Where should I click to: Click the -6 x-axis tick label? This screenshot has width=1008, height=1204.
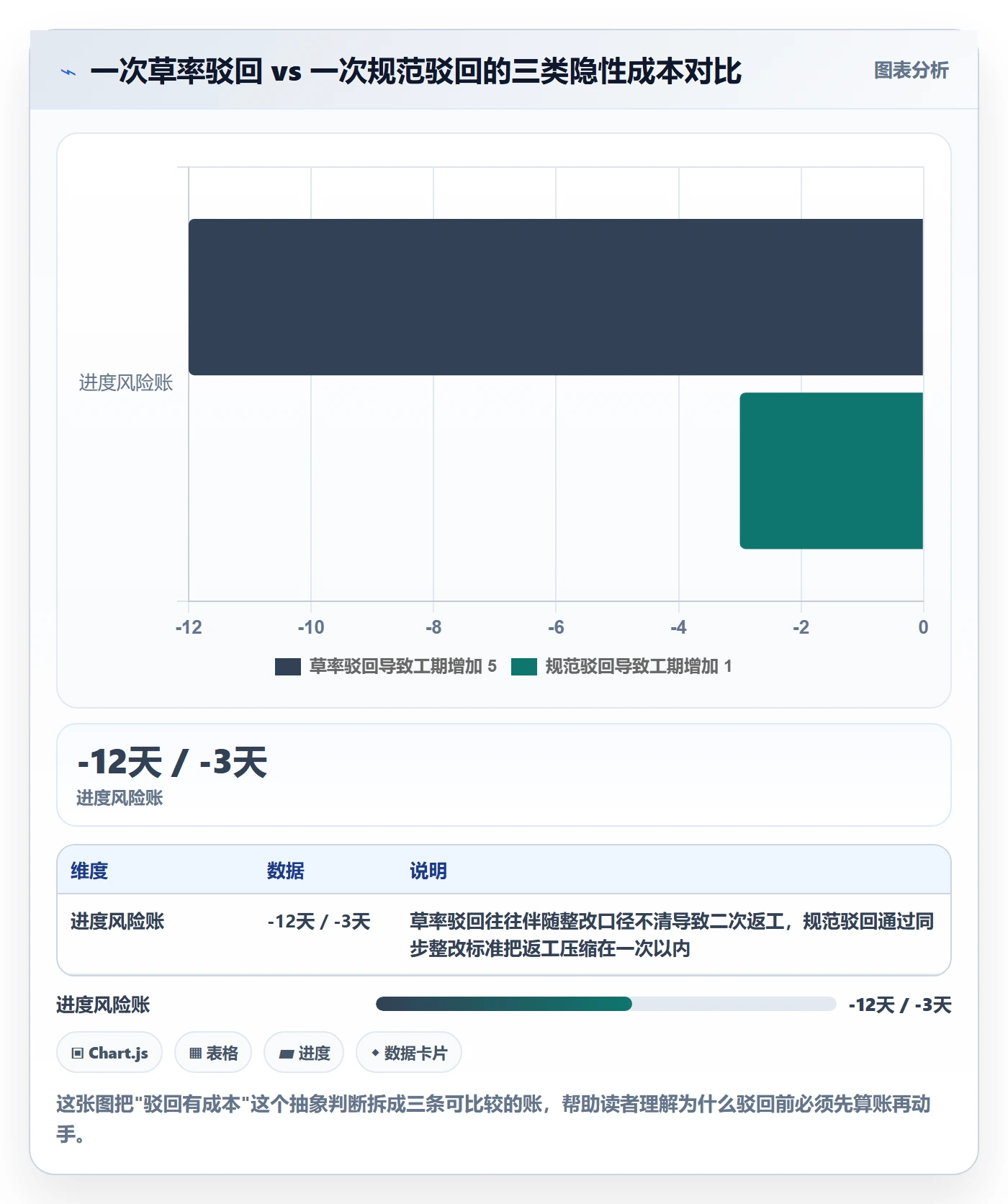pos(556,627)
